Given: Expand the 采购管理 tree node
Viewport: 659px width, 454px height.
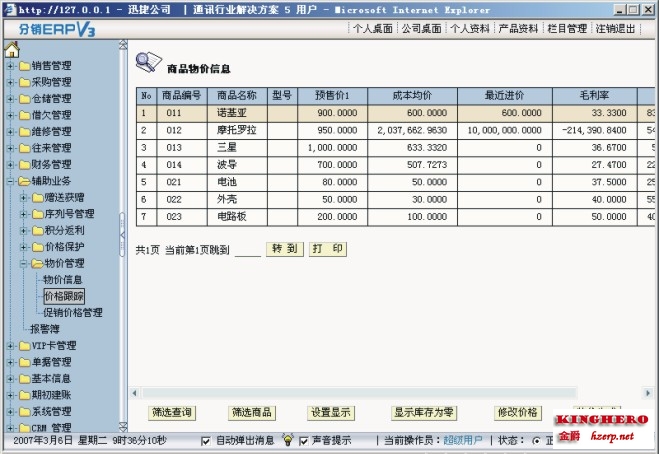Looking at the screenshot, I should [x=11, y=82].
